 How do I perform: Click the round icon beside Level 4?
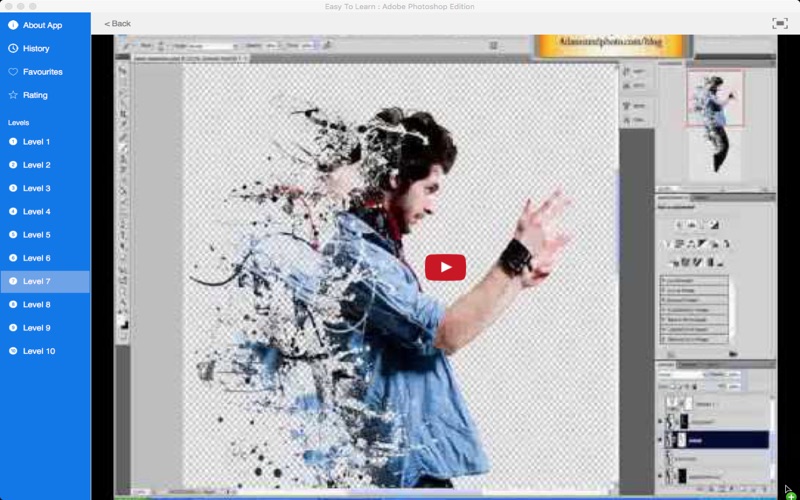click(x=13, y=212)
